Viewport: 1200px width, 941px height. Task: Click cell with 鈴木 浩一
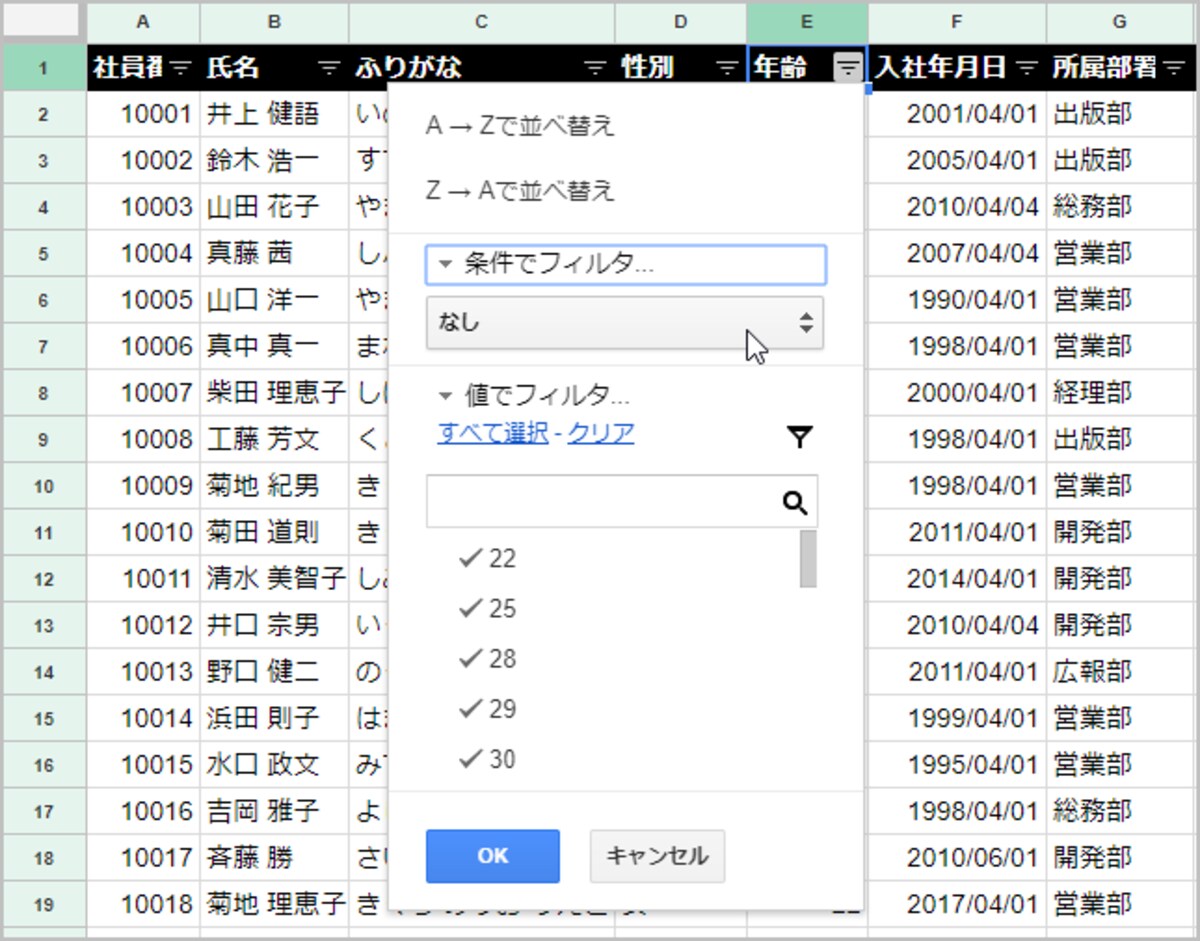pyautogui.click(x=274, y=160)
